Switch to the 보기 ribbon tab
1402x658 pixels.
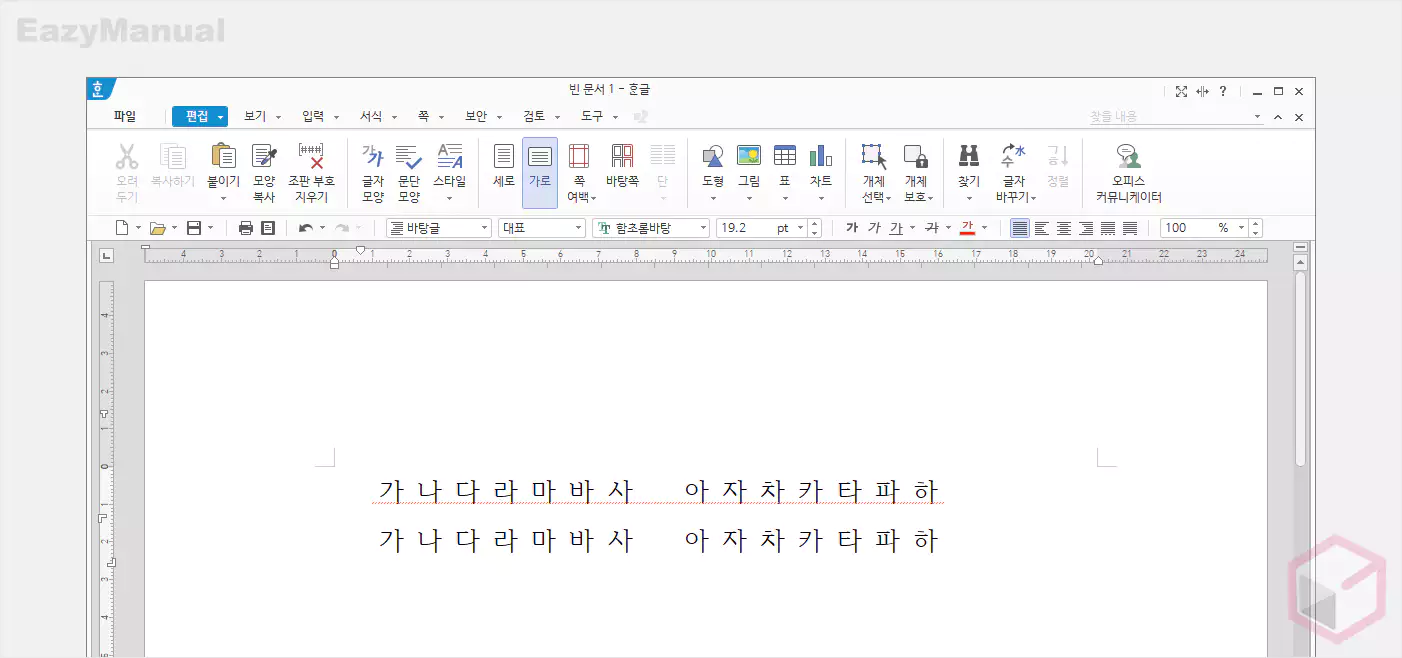click(256, 115)
